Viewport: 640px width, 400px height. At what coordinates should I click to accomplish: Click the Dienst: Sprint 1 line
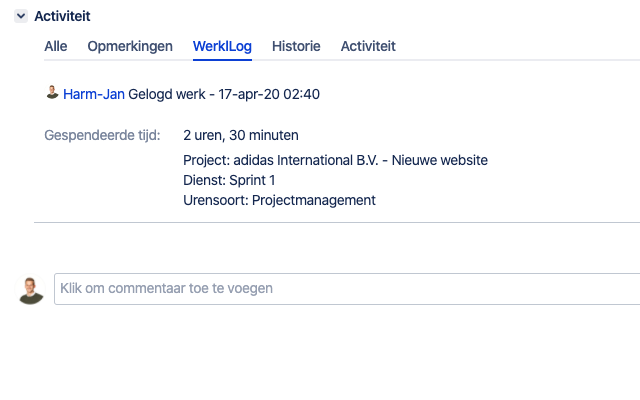229,180
